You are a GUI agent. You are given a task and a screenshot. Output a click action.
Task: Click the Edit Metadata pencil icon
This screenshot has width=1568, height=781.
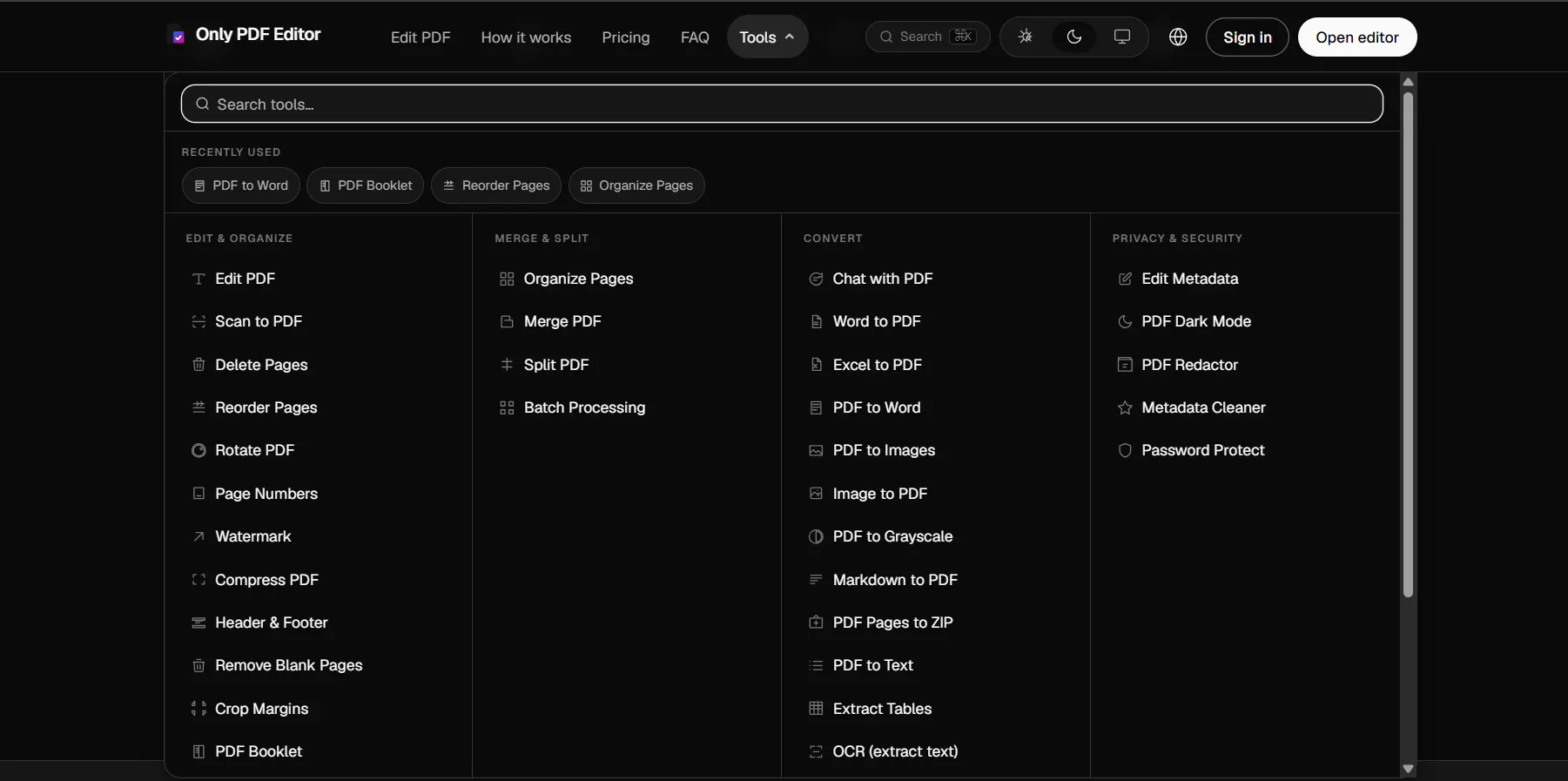[1125, 279]
